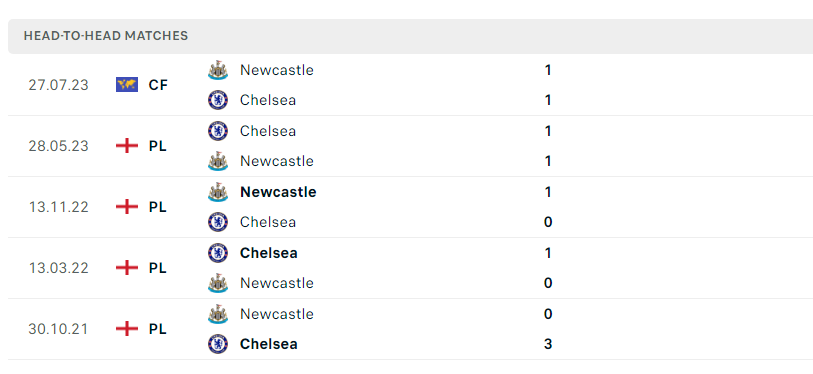Image resolution: width=813 pixels, height=374 pixels.
Task: Click England flag icon for 30.10.21 match
Action: point(127,329)
